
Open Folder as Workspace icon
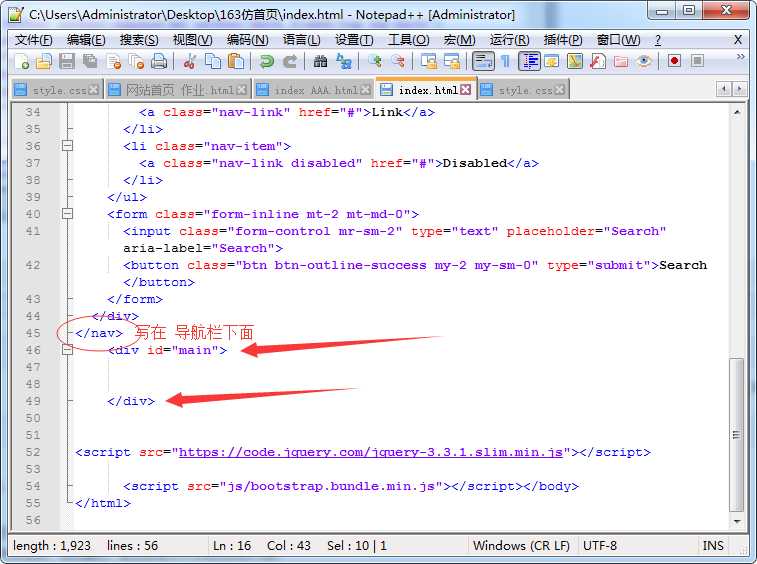tap(621, 62)
